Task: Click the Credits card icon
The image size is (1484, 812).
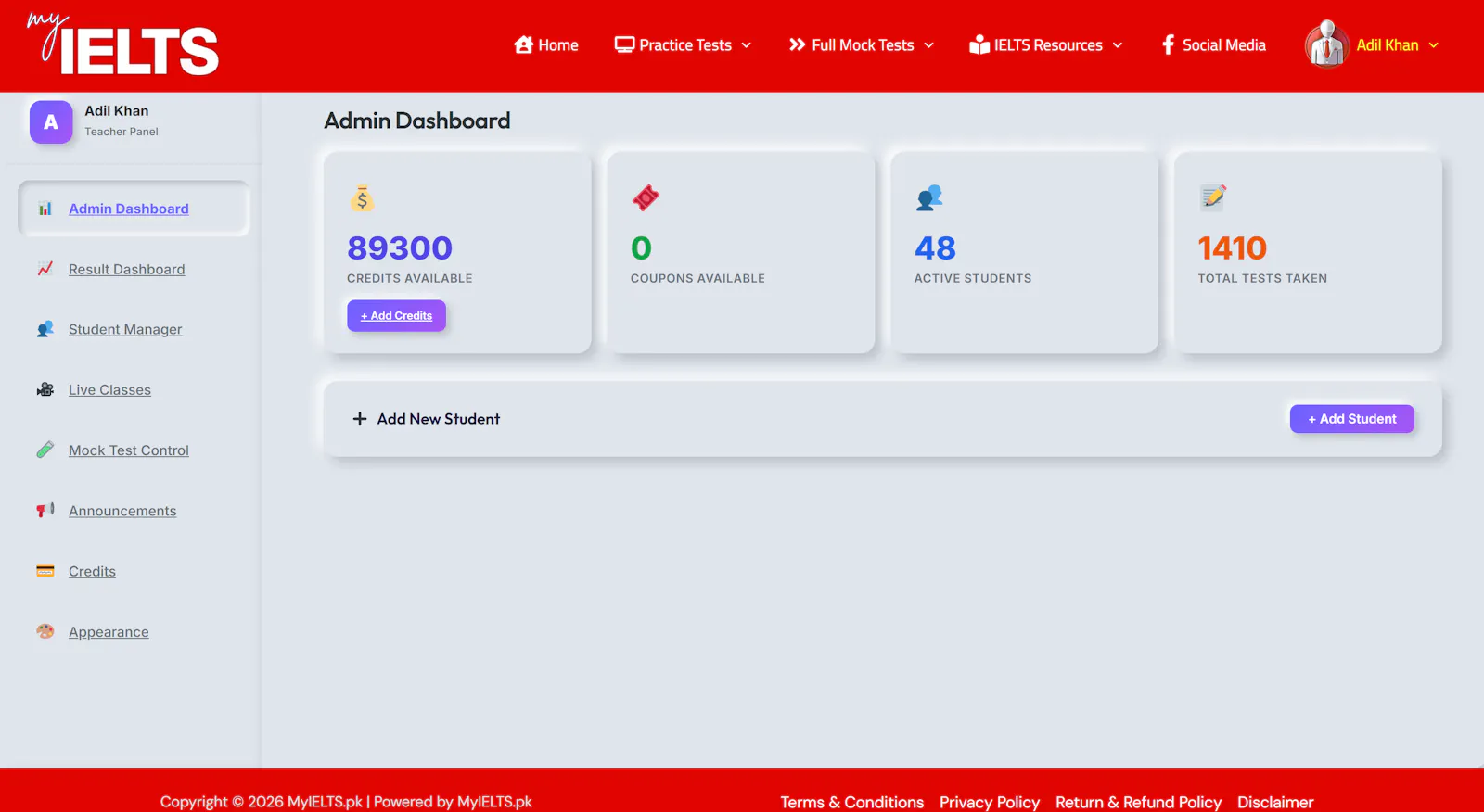Action: pyautogui.click(x=45, y=571)
